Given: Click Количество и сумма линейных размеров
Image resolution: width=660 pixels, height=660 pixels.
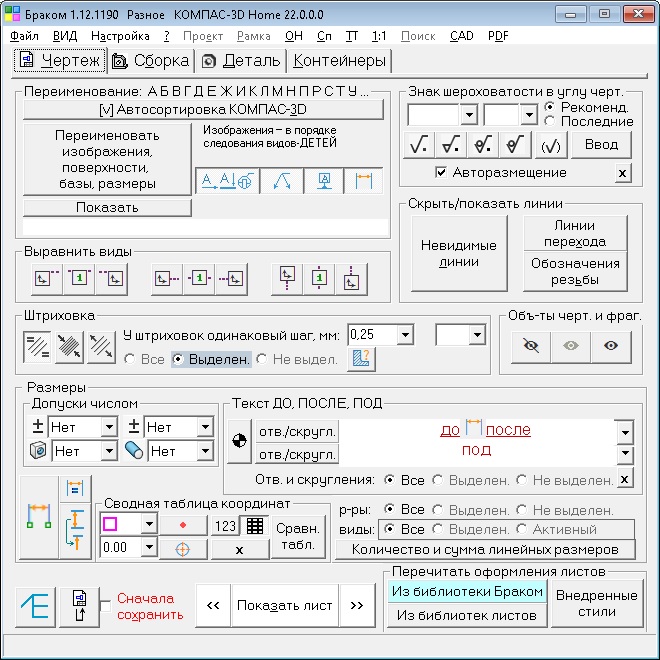Looking at the screenshot, I should [485, 549].
